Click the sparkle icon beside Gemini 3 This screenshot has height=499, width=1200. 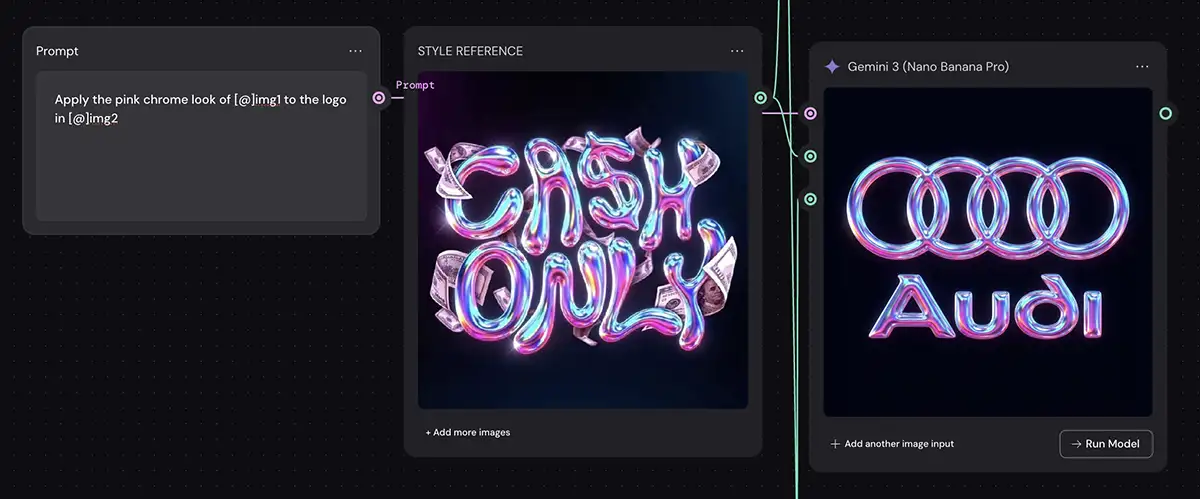(831, 67)
